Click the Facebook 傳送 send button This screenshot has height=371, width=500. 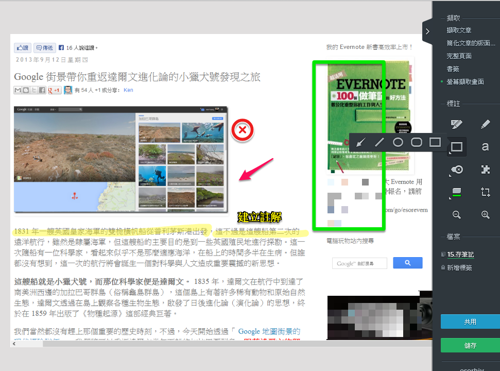click(x=44, y=48)
